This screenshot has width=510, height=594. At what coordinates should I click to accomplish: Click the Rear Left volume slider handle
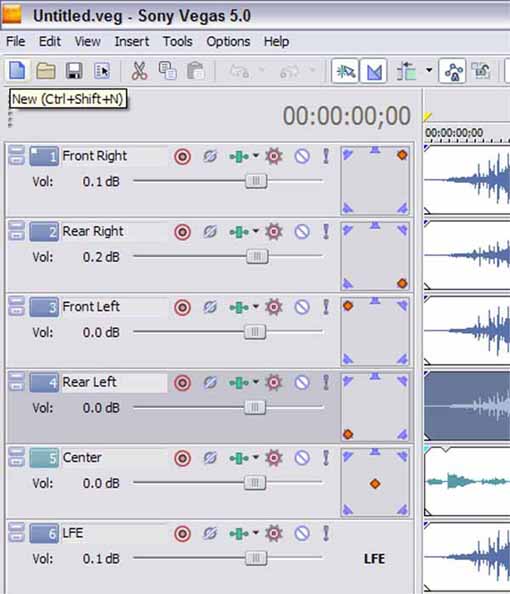[255, 407]
